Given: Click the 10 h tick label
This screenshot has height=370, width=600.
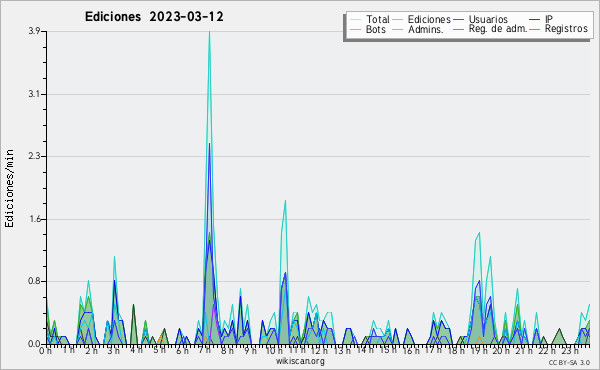Looking at the screenshot, I should [273, 350].
